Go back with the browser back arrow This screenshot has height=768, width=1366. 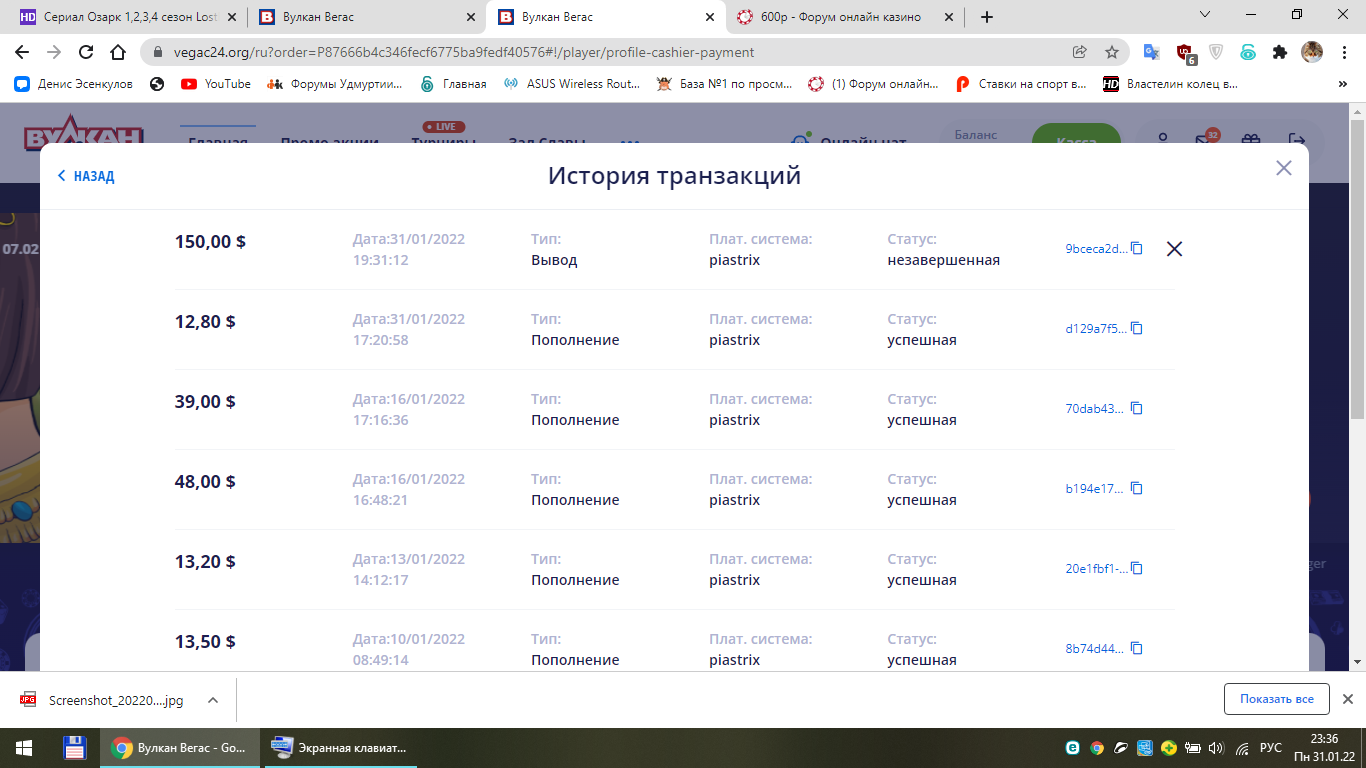[x=22, y=52]
